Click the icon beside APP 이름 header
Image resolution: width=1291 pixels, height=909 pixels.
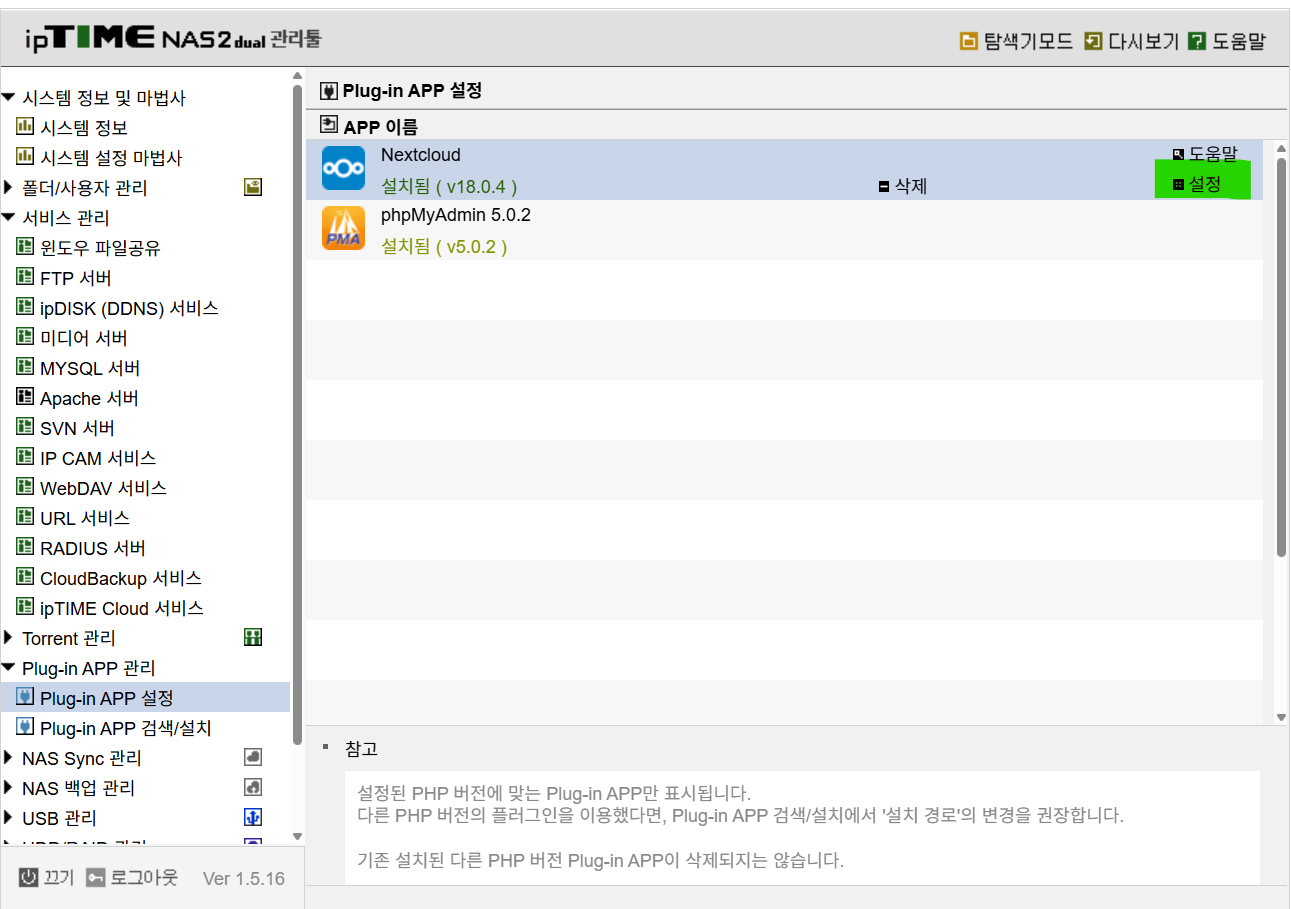(329, 125)
